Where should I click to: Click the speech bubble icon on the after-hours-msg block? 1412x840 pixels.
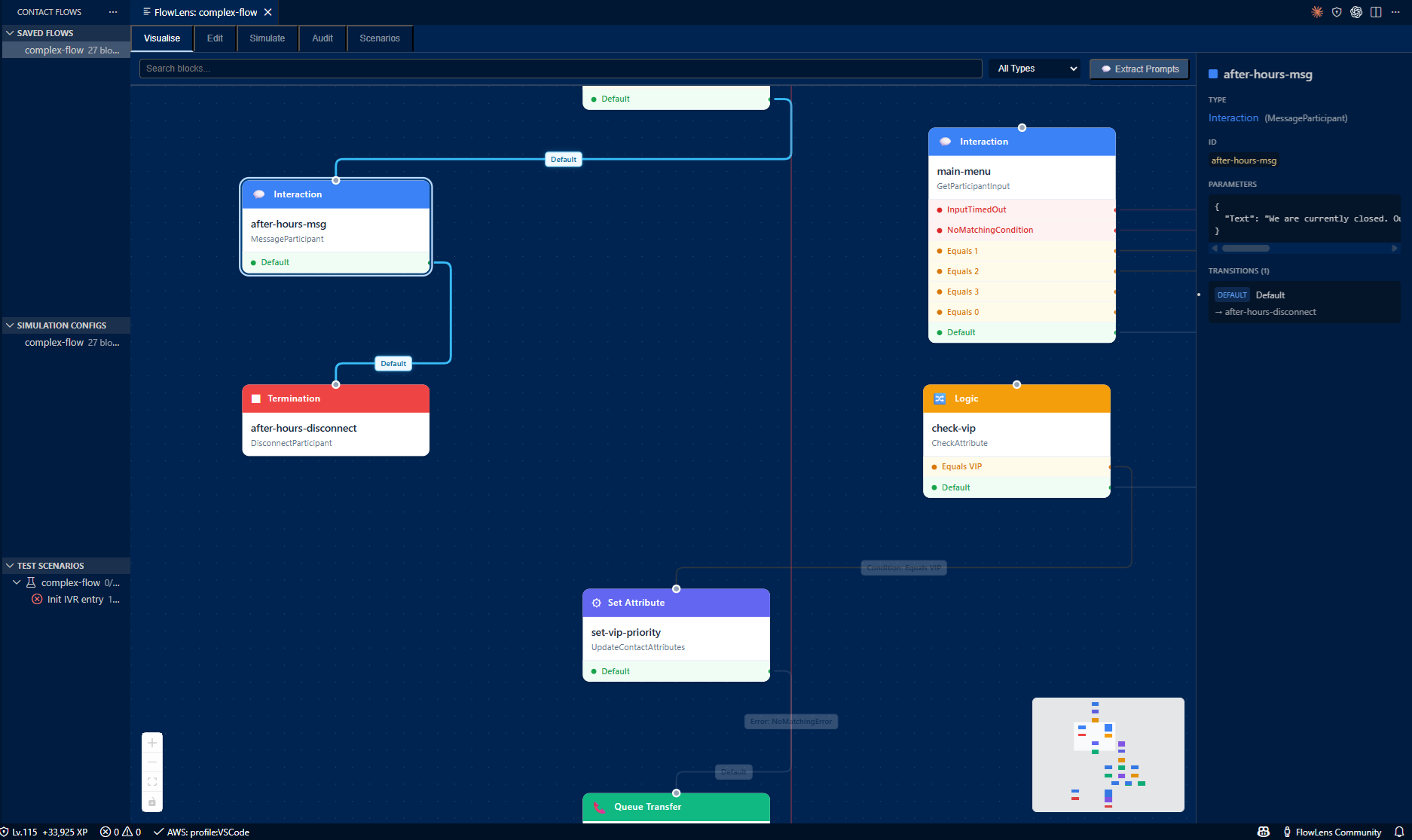(259, 194)
